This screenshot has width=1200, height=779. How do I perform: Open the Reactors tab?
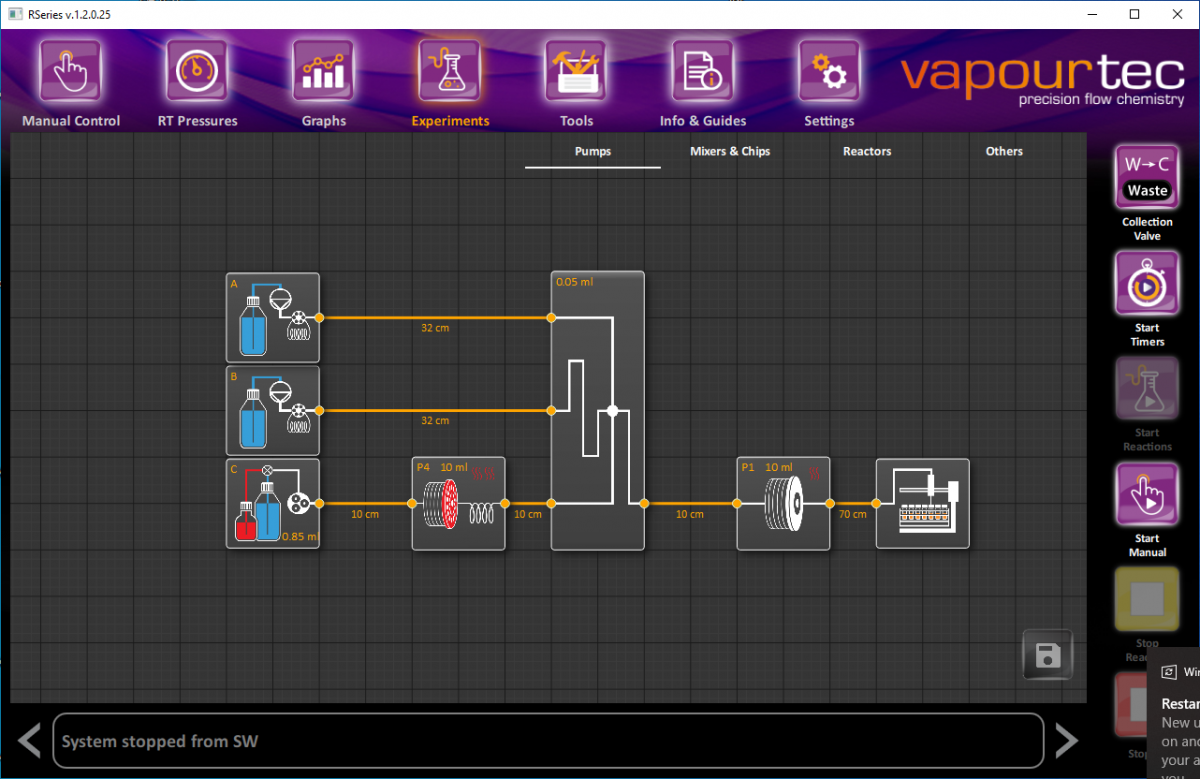point(866,151)
